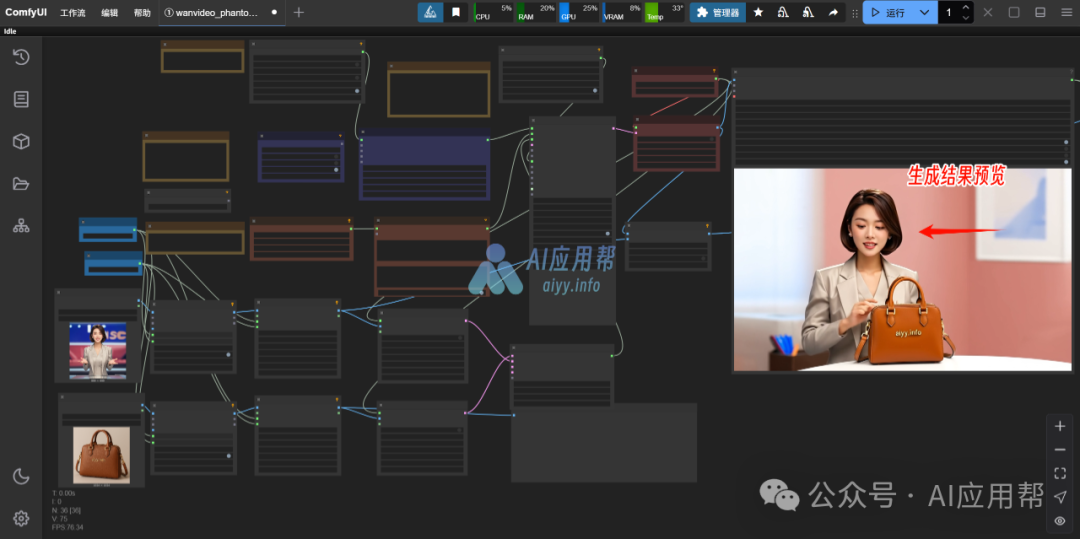This screenshot has height=539, width=1080.
Task: Open the hamburger menu at top right
Action: pos(1067,12)
